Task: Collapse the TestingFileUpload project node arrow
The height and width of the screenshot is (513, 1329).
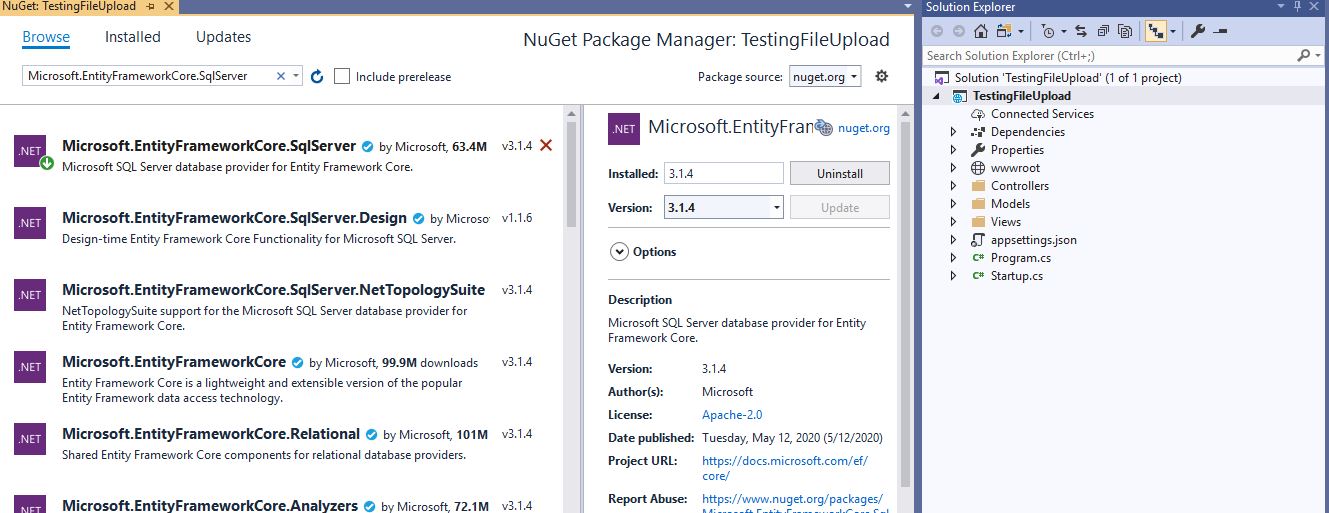Action: point(937,96)
